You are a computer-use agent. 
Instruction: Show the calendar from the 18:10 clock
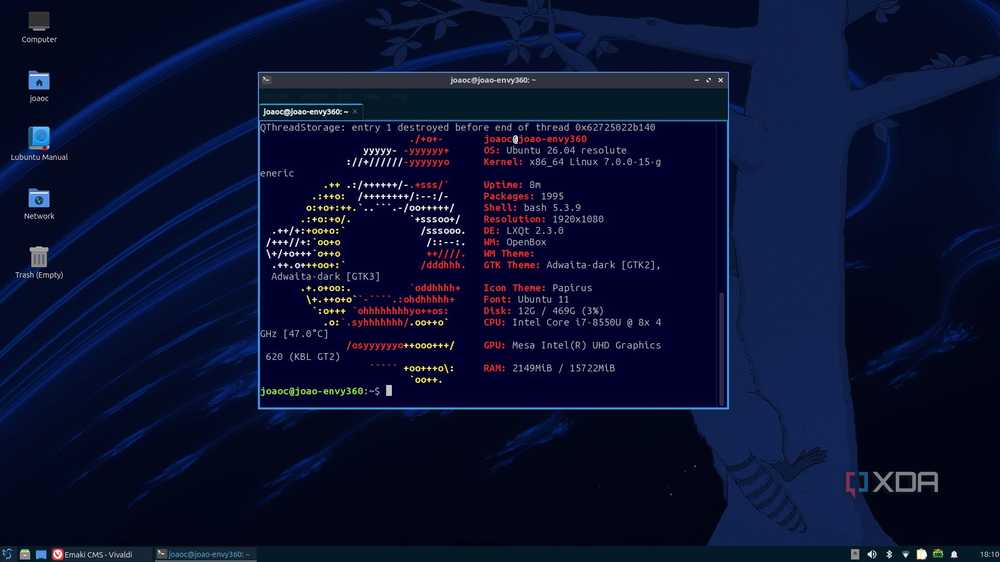click(x=989, y=554)
